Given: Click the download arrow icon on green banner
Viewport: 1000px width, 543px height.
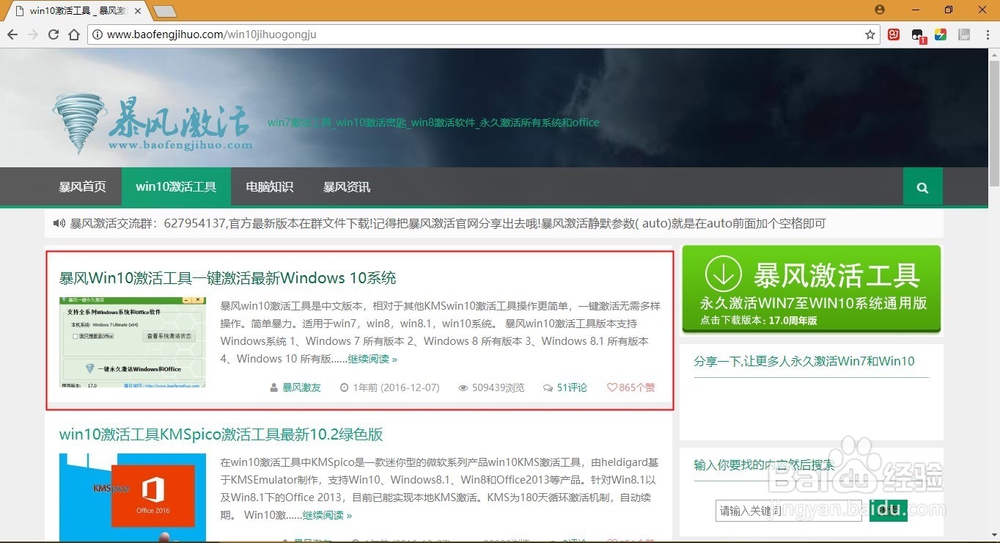Looking at the screenshot, I should tap(723, 274).
